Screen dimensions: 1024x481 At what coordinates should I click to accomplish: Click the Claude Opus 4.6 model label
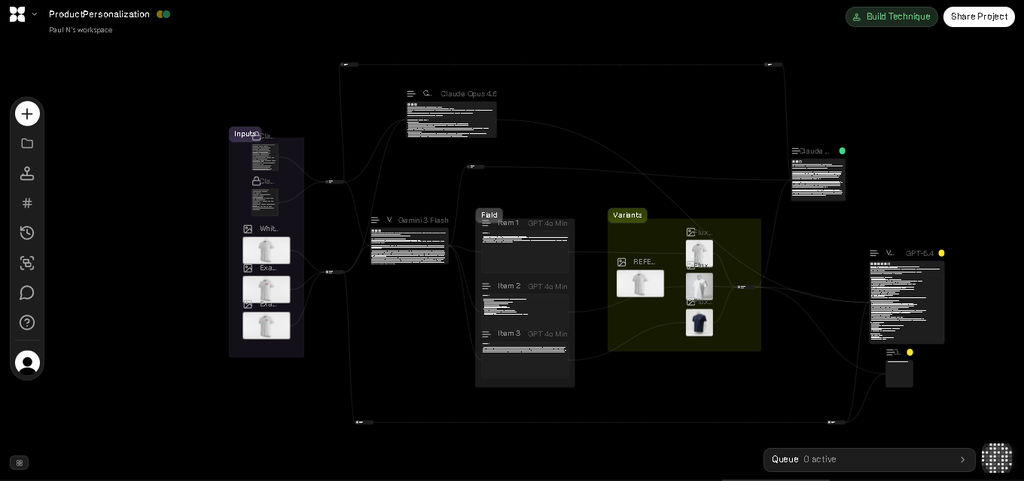tap(468, 94)
